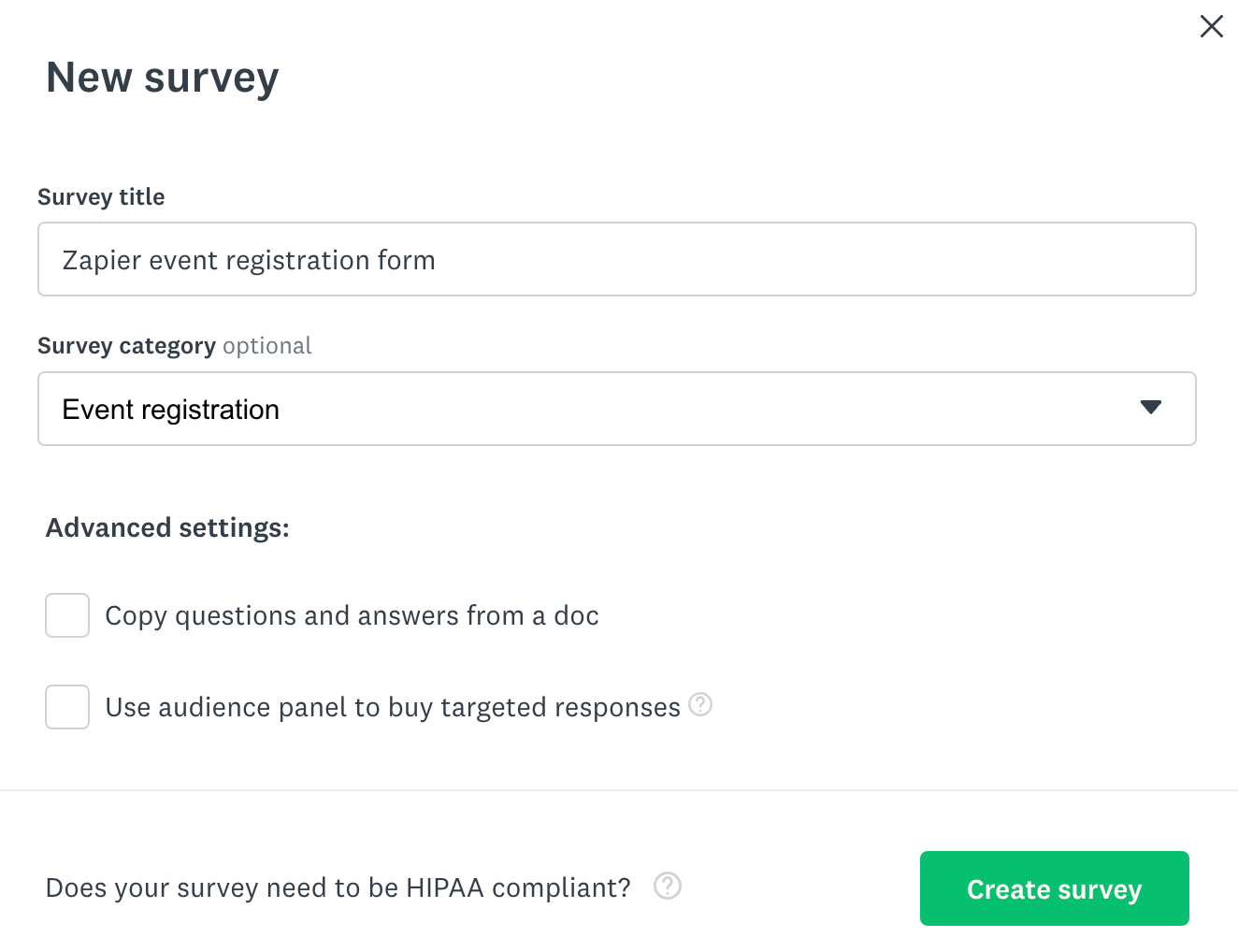Close the New survey dialog

tap(1211, 26)
